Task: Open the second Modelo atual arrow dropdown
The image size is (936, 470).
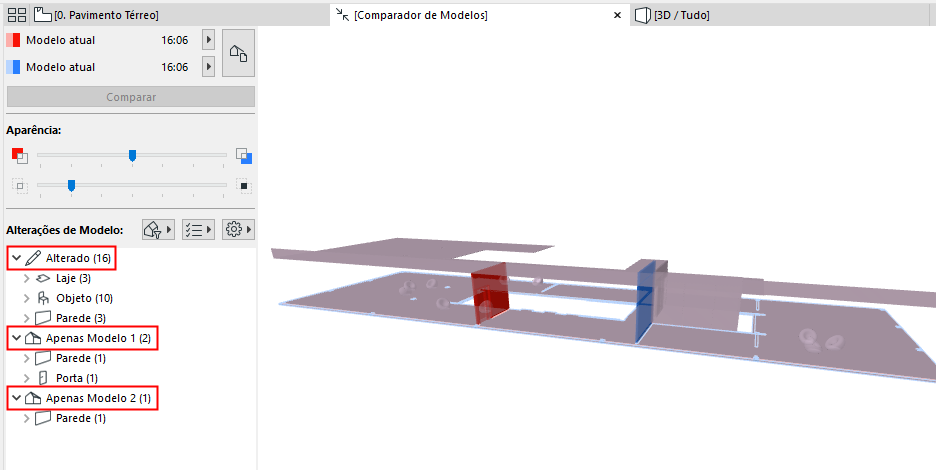Action: point(208,67)
